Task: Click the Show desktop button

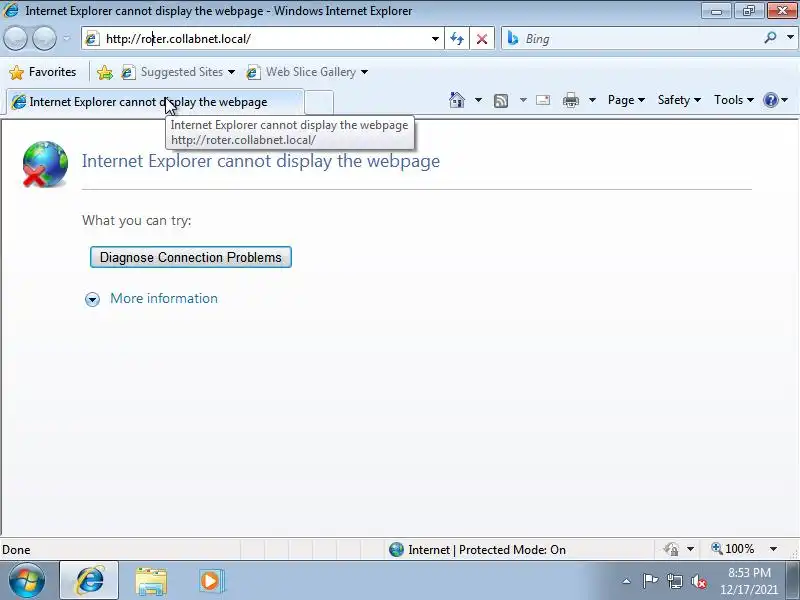Action: (x=793, y=581)
